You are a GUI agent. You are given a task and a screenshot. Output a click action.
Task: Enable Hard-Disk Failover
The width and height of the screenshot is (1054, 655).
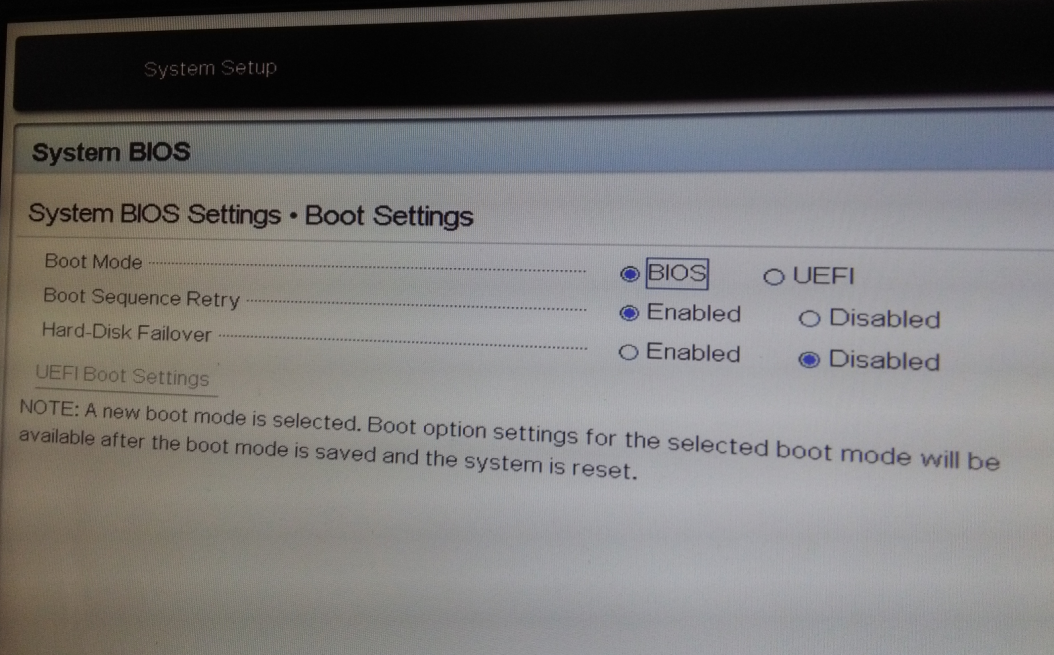[x=628, y=352]
